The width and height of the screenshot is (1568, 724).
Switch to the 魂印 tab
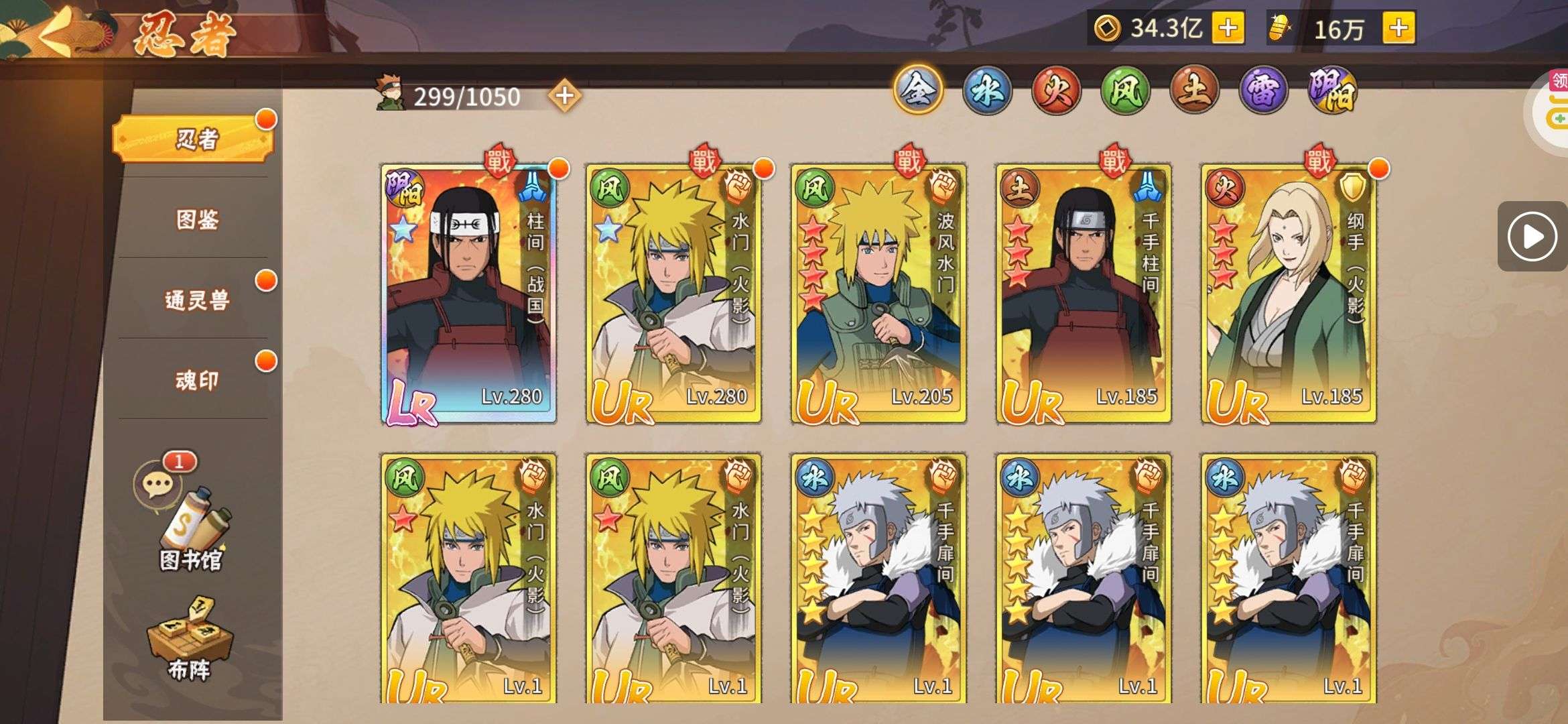(x=196, y=380)
